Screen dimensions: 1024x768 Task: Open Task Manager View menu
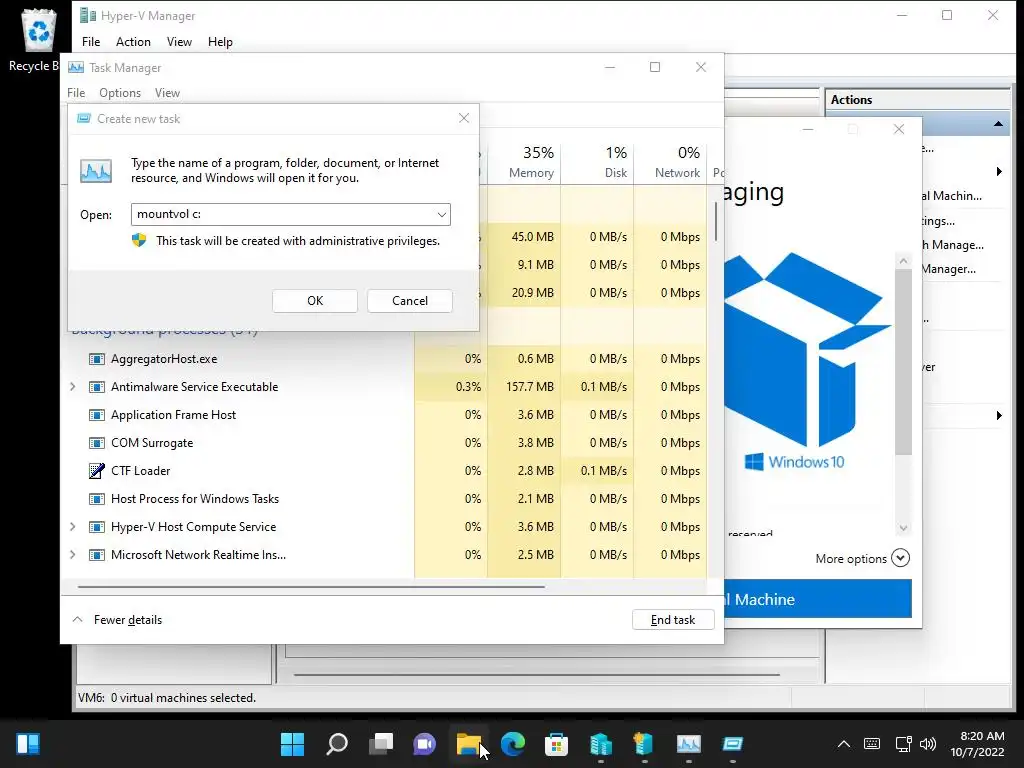(167, 93)
